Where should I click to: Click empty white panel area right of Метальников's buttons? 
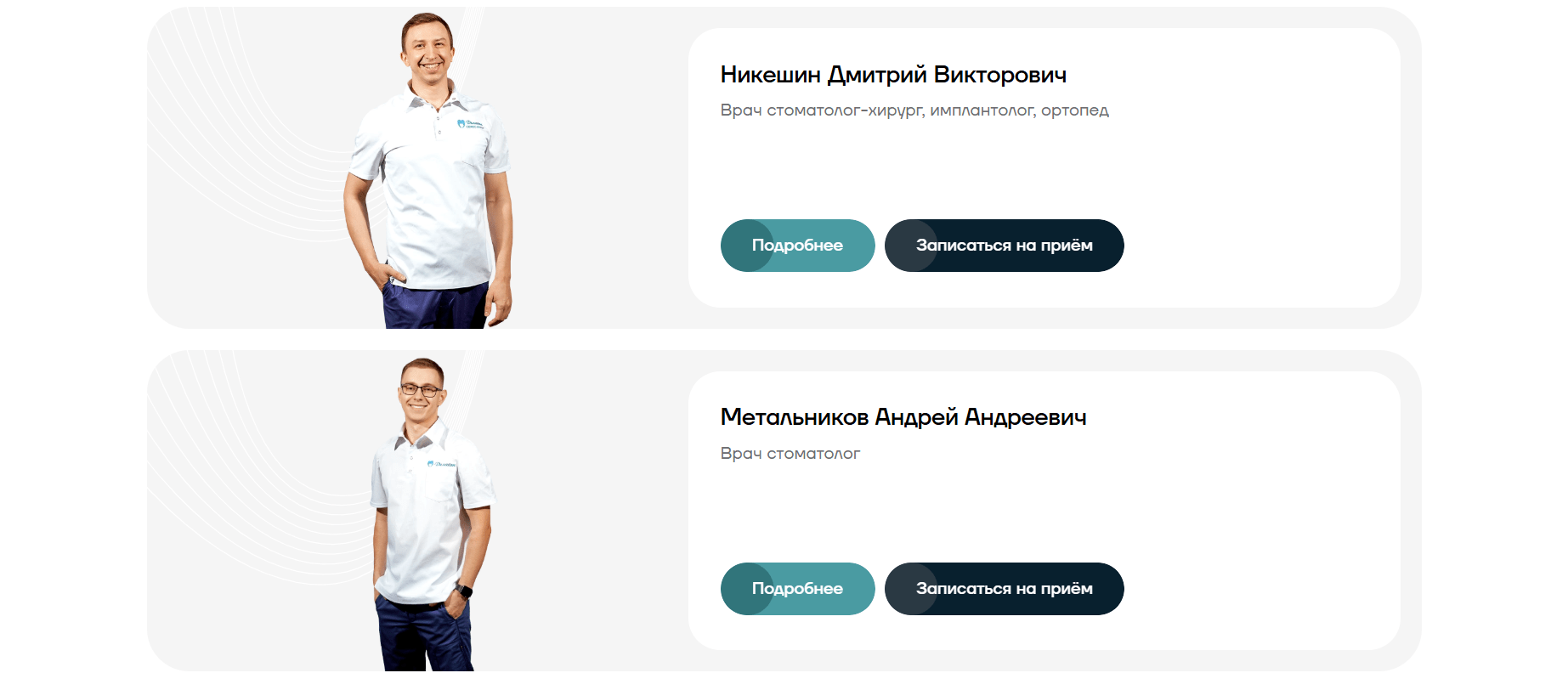[x=1258, y=589]
